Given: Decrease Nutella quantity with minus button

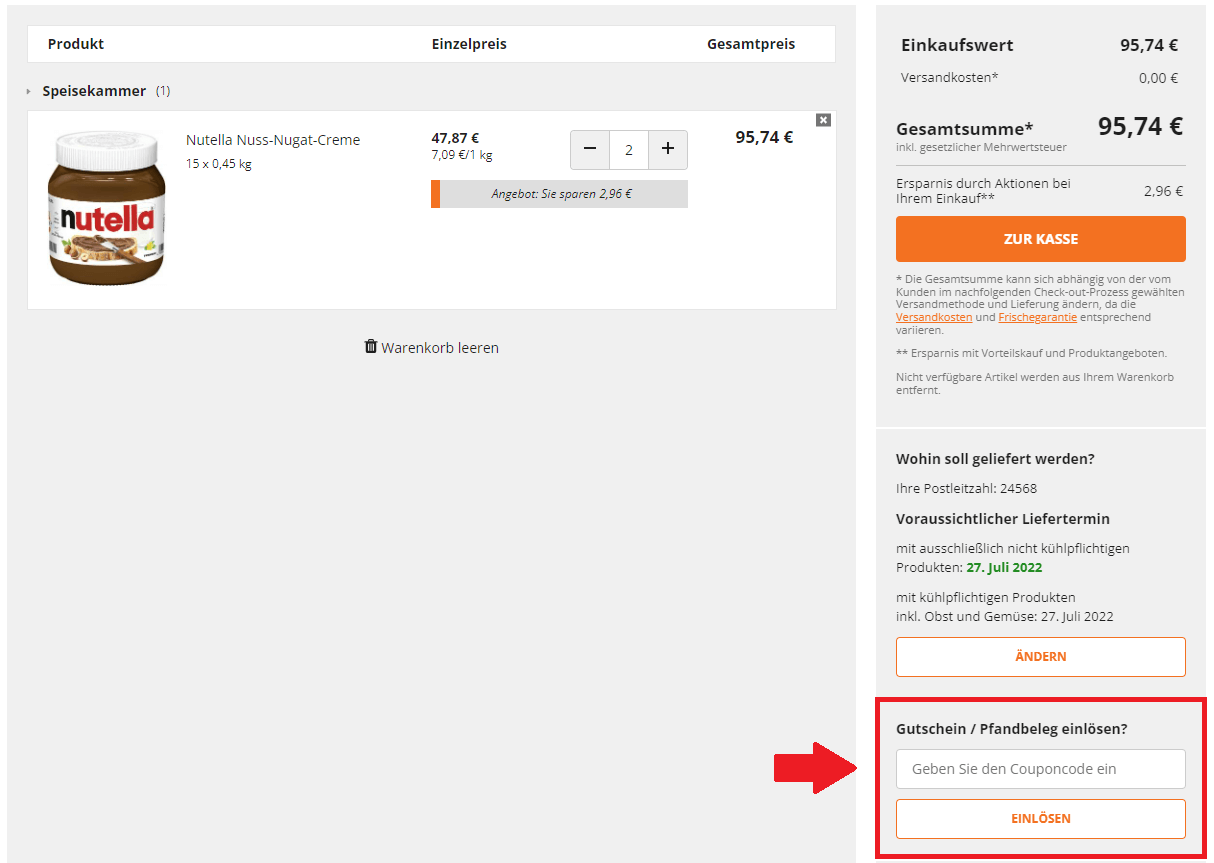Looking at the screenshot, I should click(590, 150).
